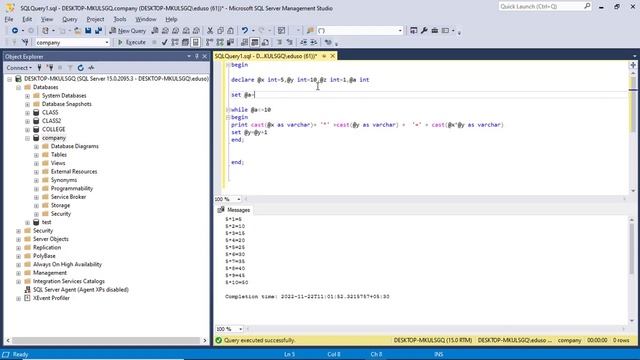Click the find combo box in toolbar
The width and height of the screenshot is (640, 360).
tap(360, 31)
